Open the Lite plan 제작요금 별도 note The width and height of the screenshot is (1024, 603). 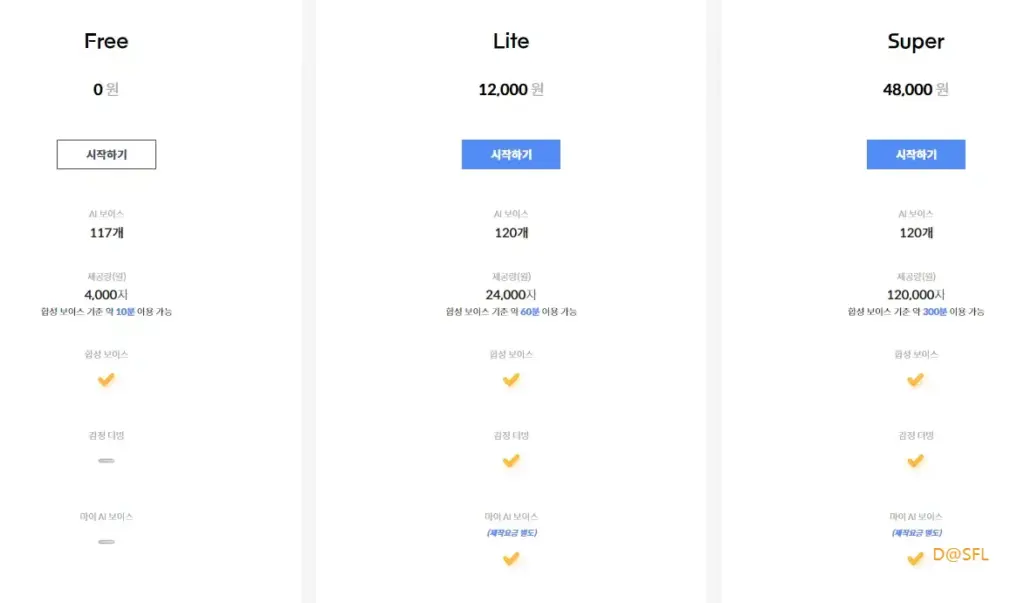pyautogui.click(x=511, y=533)
